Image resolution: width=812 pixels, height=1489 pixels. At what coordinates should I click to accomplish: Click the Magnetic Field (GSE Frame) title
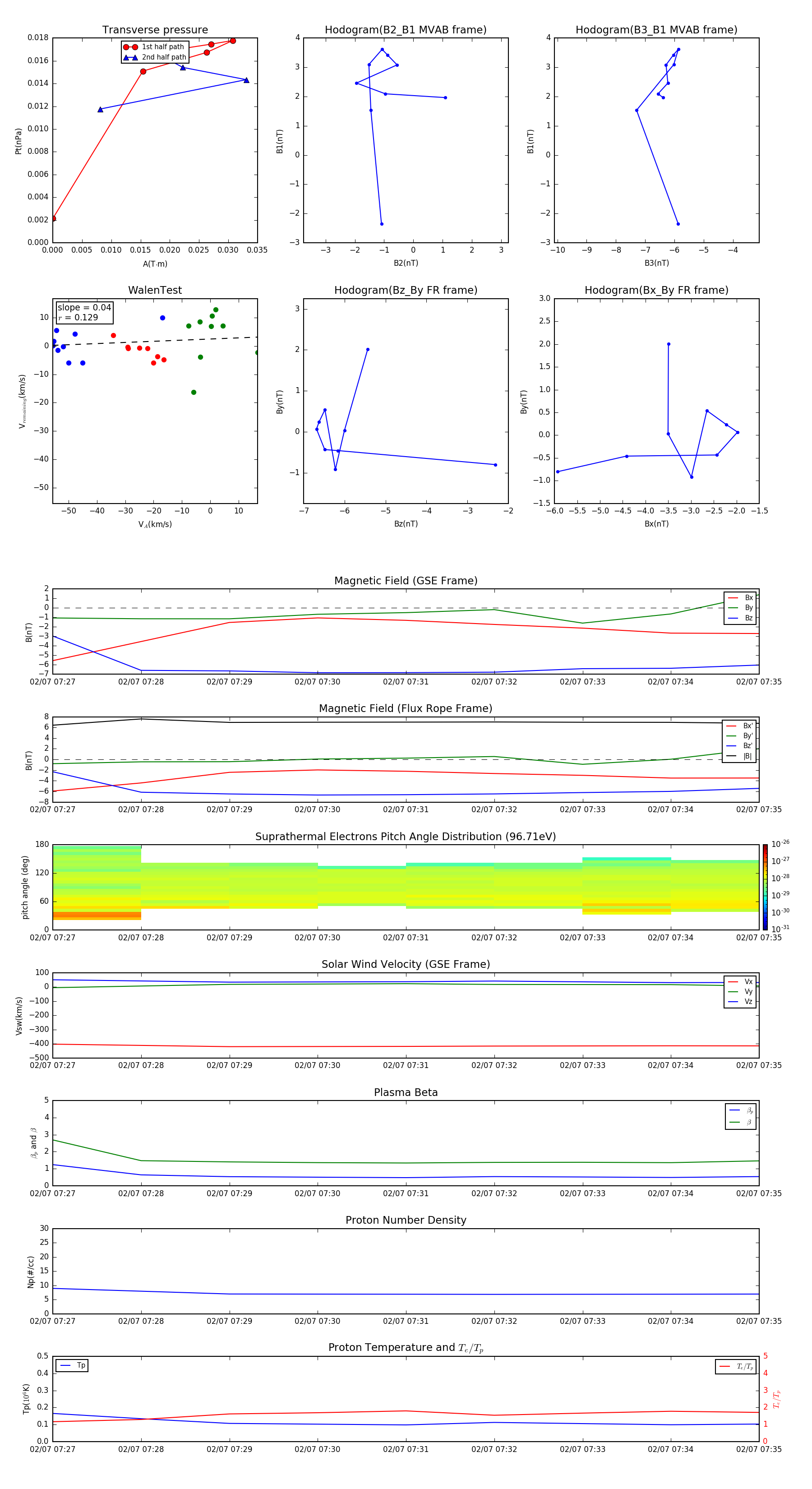pyautogui.click(x=406, y=581)
